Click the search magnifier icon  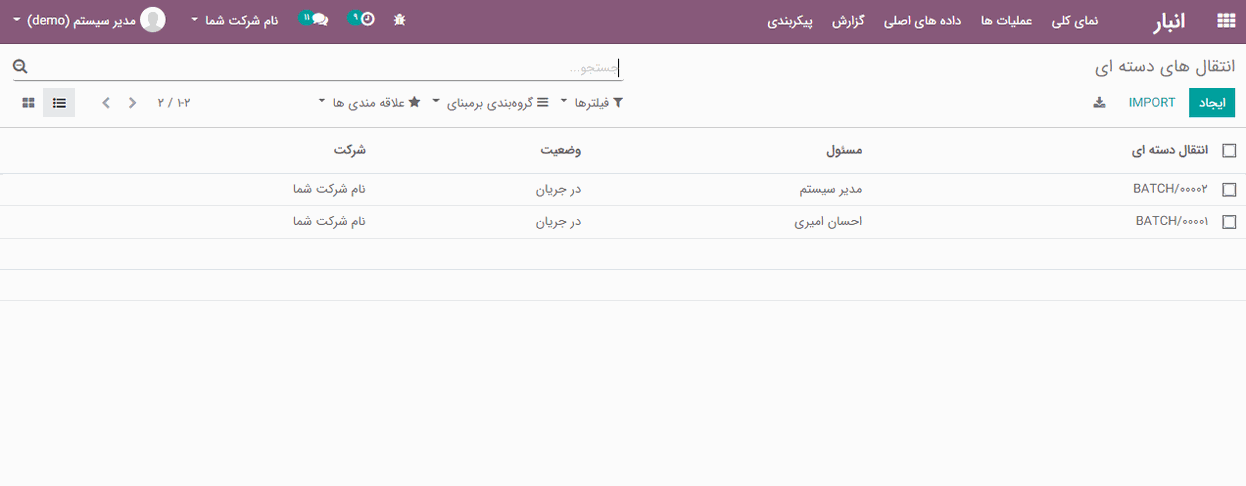click(x=20, y=67)
